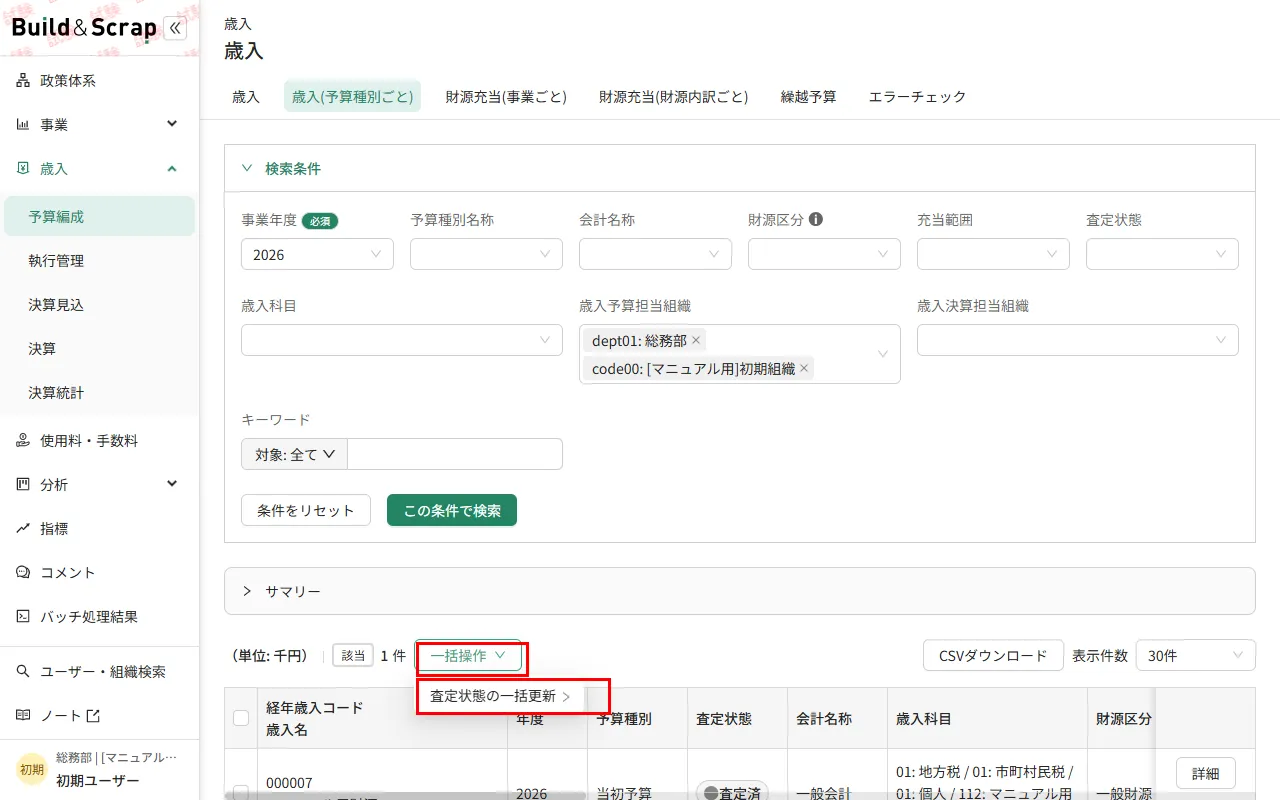Select 査定状態の一括更新 menu item

[x=501, y=696]
